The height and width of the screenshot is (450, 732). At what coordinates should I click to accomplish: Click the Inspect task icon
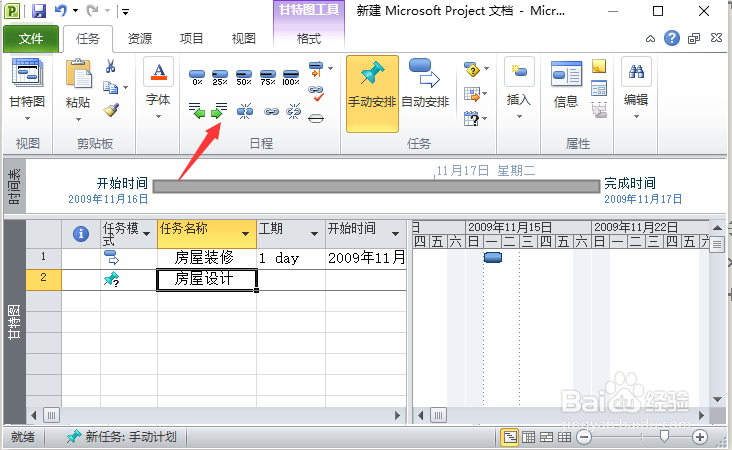(x=472, y=70)
